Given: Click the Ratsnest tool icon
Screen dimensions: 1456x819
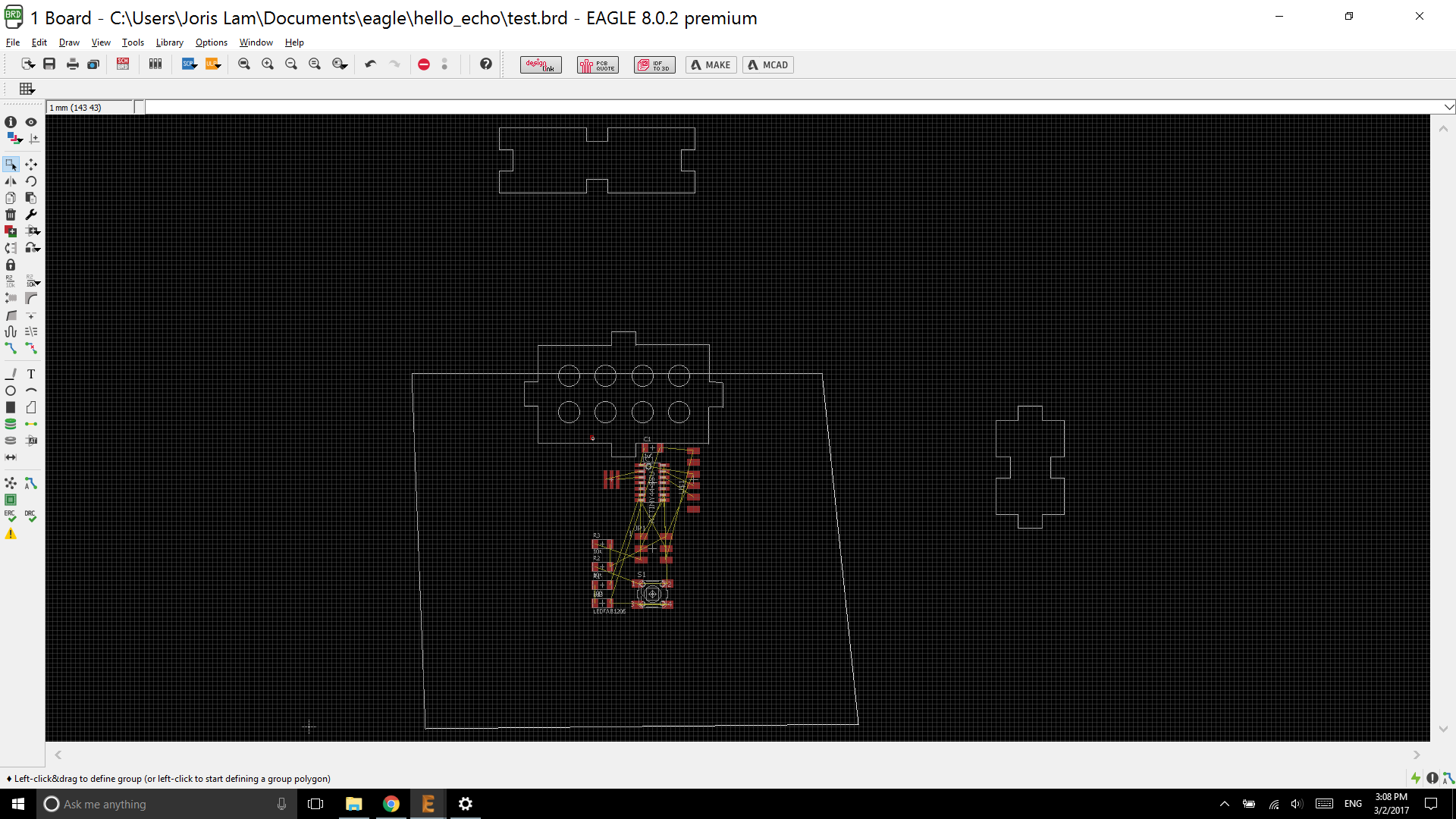Looking at the screenshot, I should [x=11, y=483].
